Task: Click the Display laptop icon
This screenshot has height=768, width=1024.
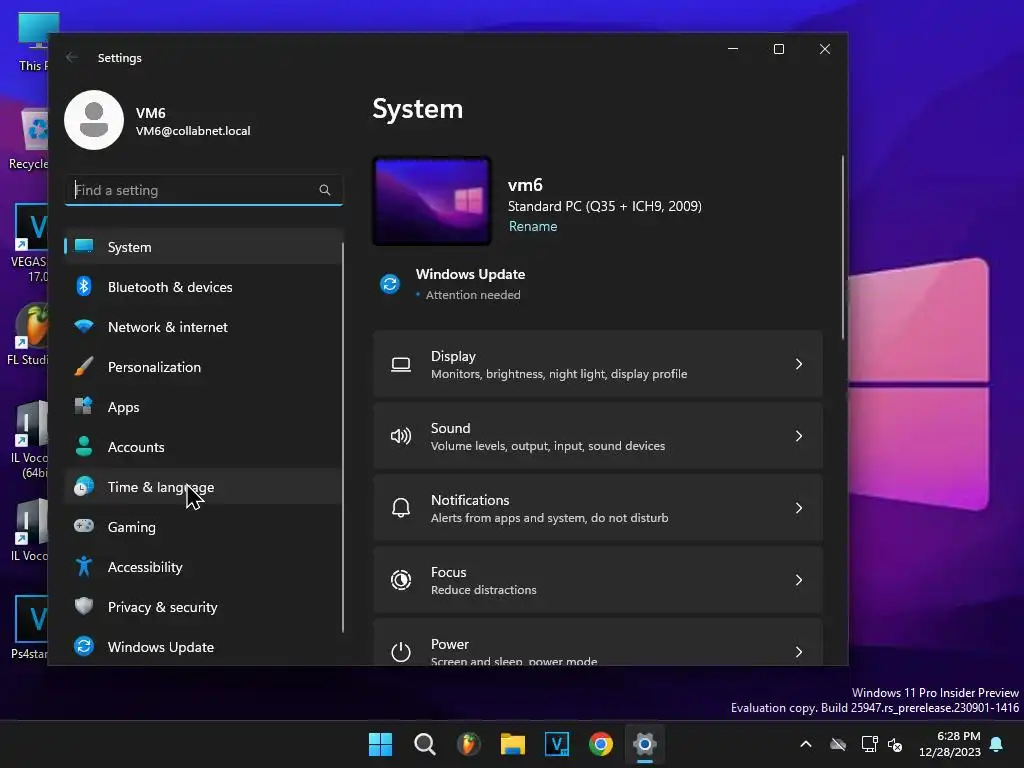Action: (x=401, y=364)
